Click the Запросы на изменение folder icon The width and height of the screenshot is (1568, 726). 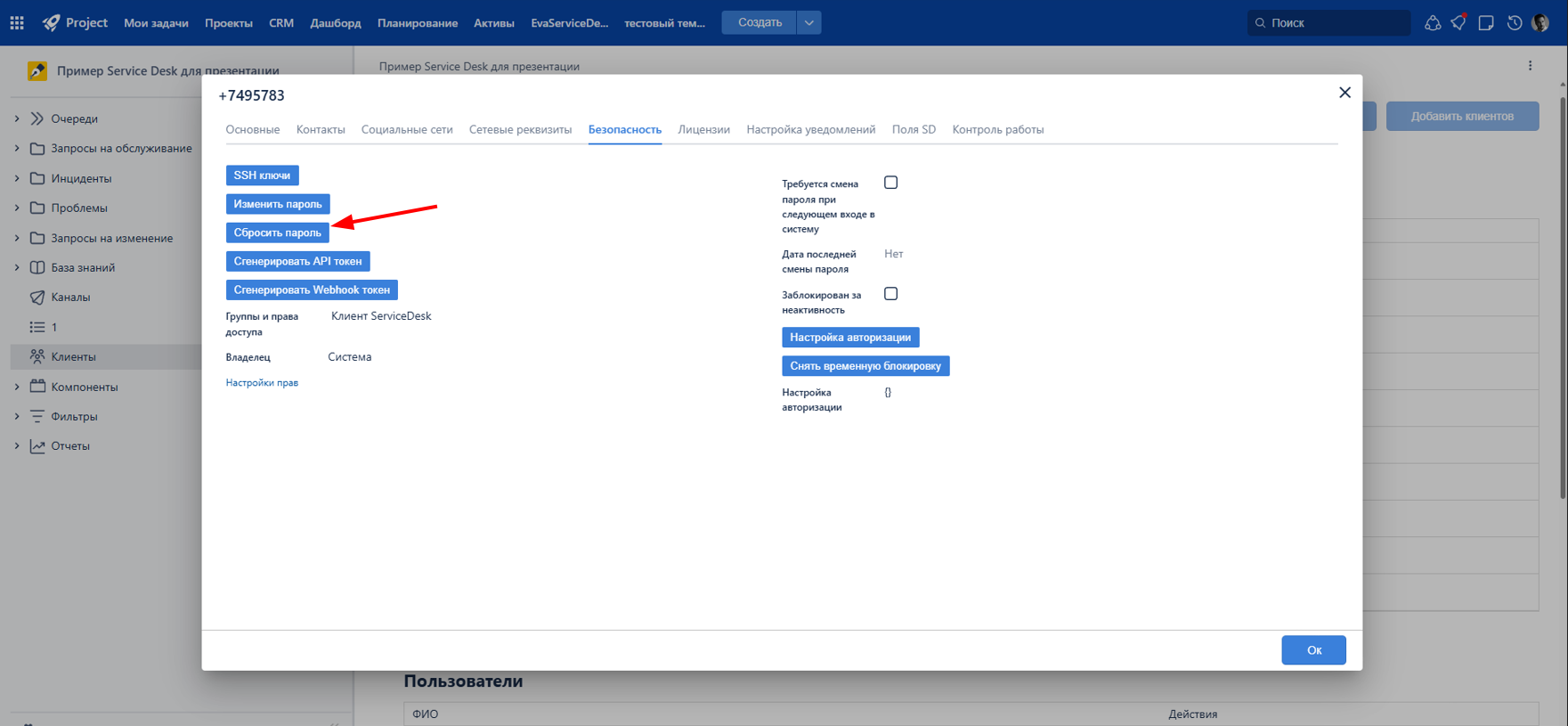coord(37,238)
